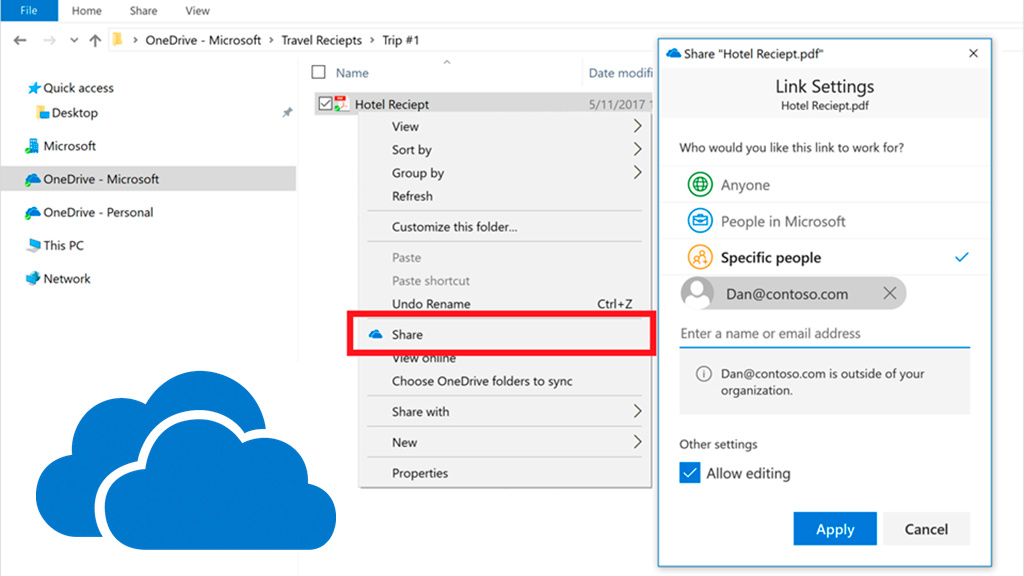Click the Desktop pin icon

[x=287, y=113]
